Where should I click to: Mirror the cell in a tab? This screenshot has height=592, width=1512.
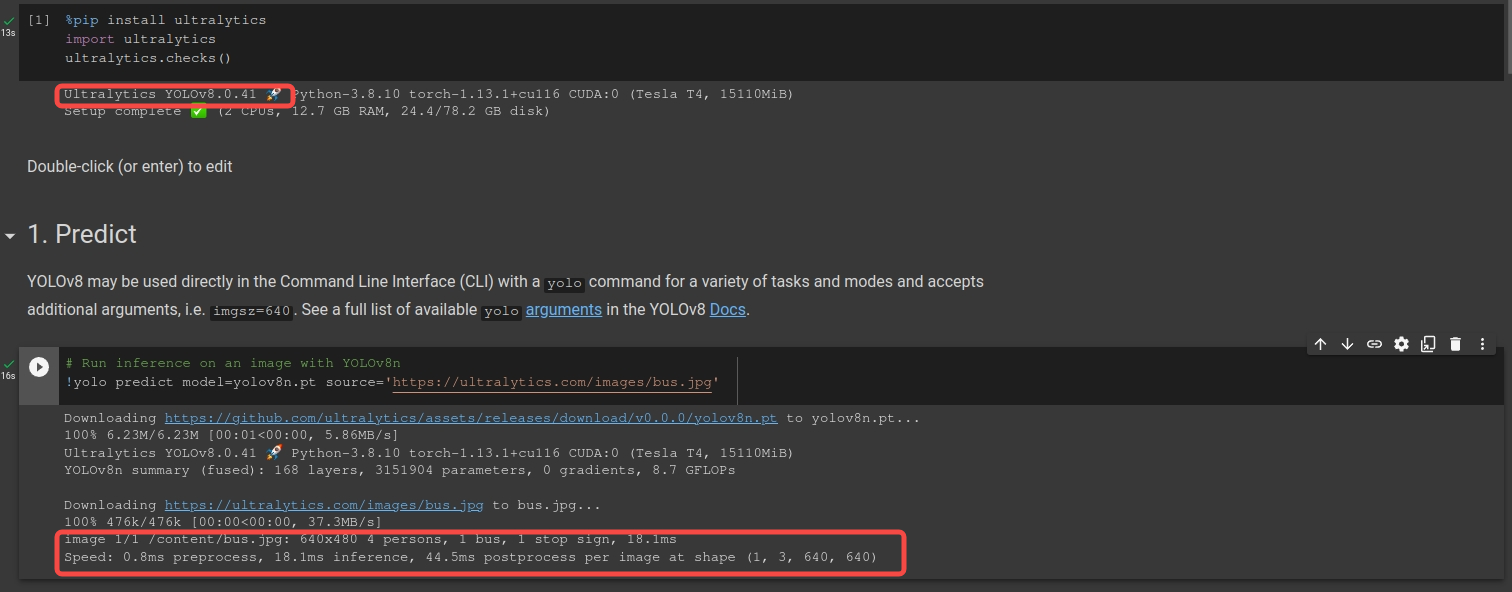pos(1429,344)
